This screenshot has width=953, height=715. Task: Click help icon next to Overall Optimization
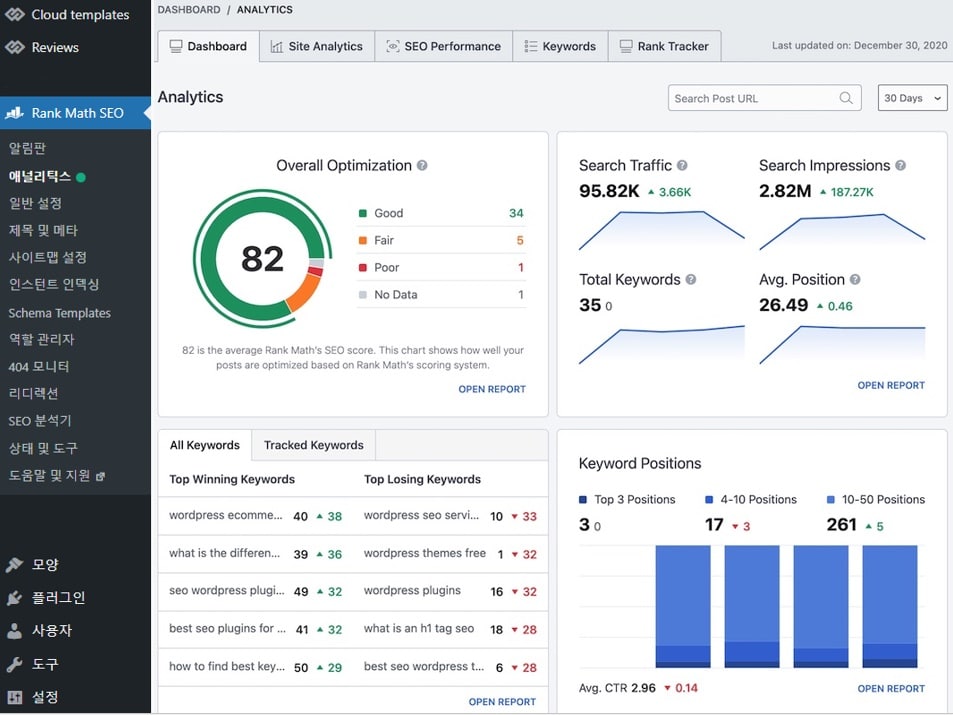(422, 165)
